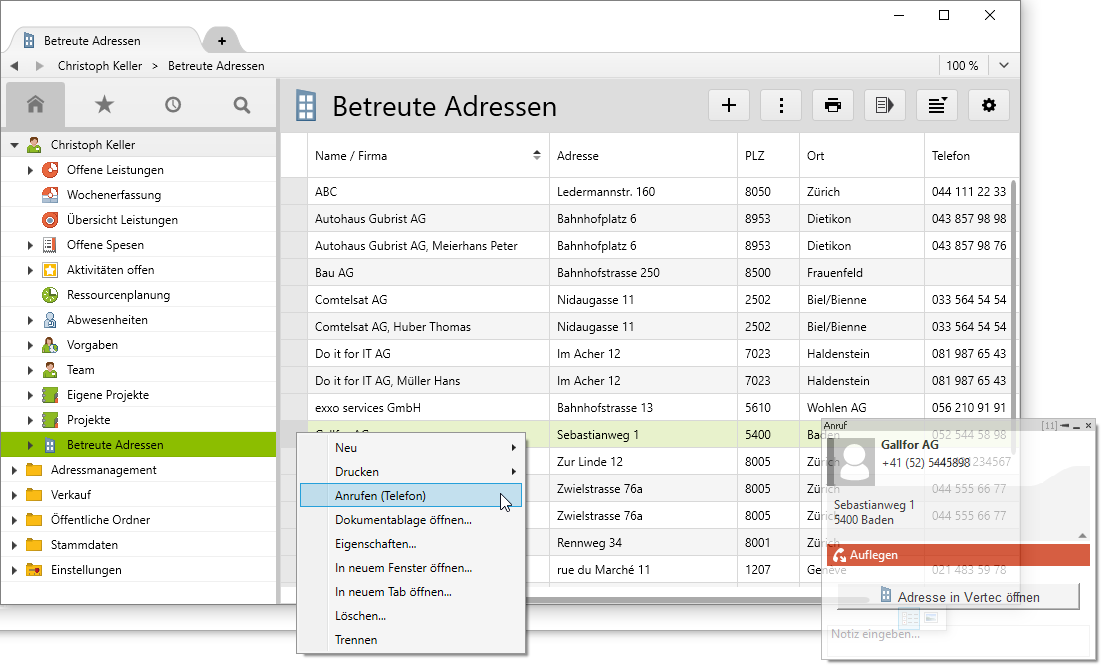Open the list settings gear icon
1106x668 pixels.
[989, 105]
